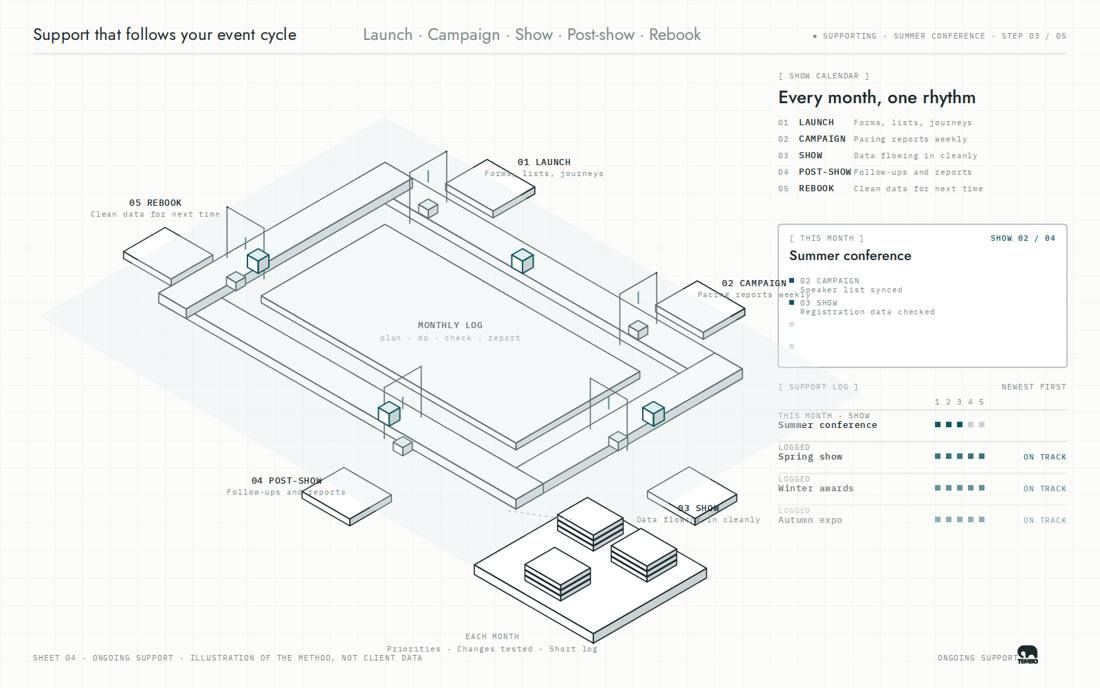This screenshot has width=1100, height=688.
Task: Select the stacked layers platform illustration
Action: (590, 570)
